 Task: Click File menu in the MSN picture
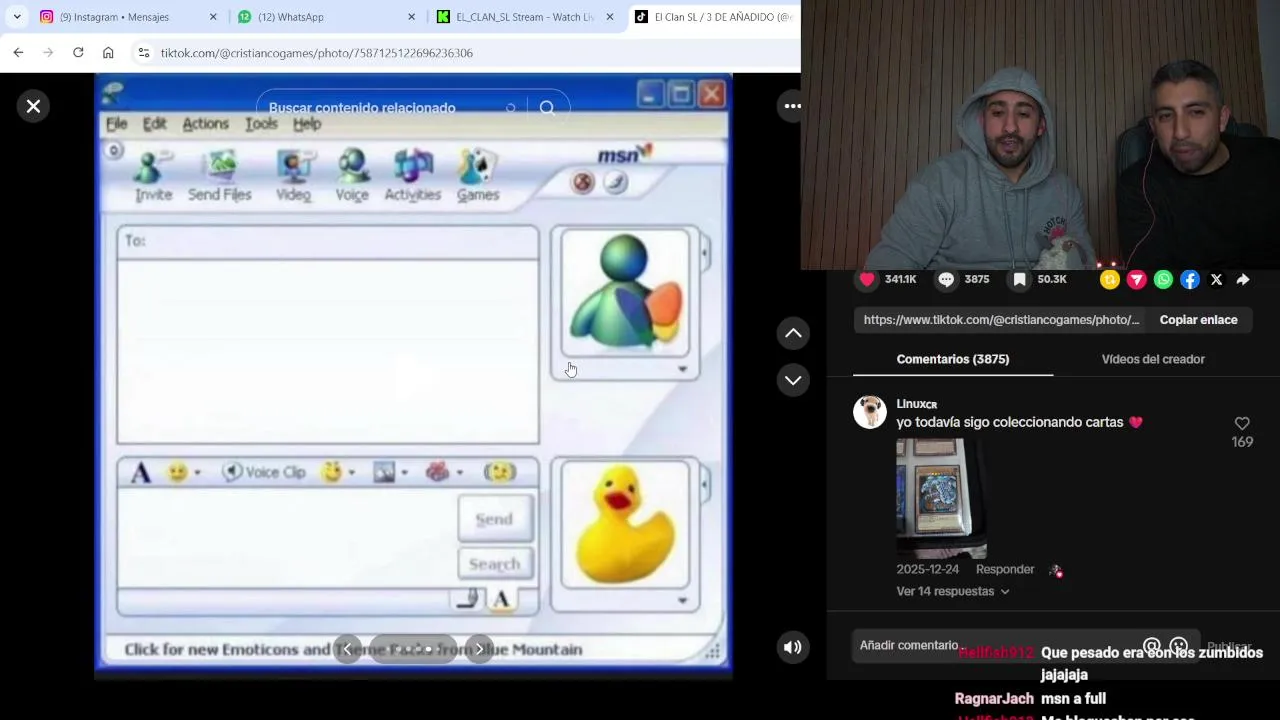117,124
